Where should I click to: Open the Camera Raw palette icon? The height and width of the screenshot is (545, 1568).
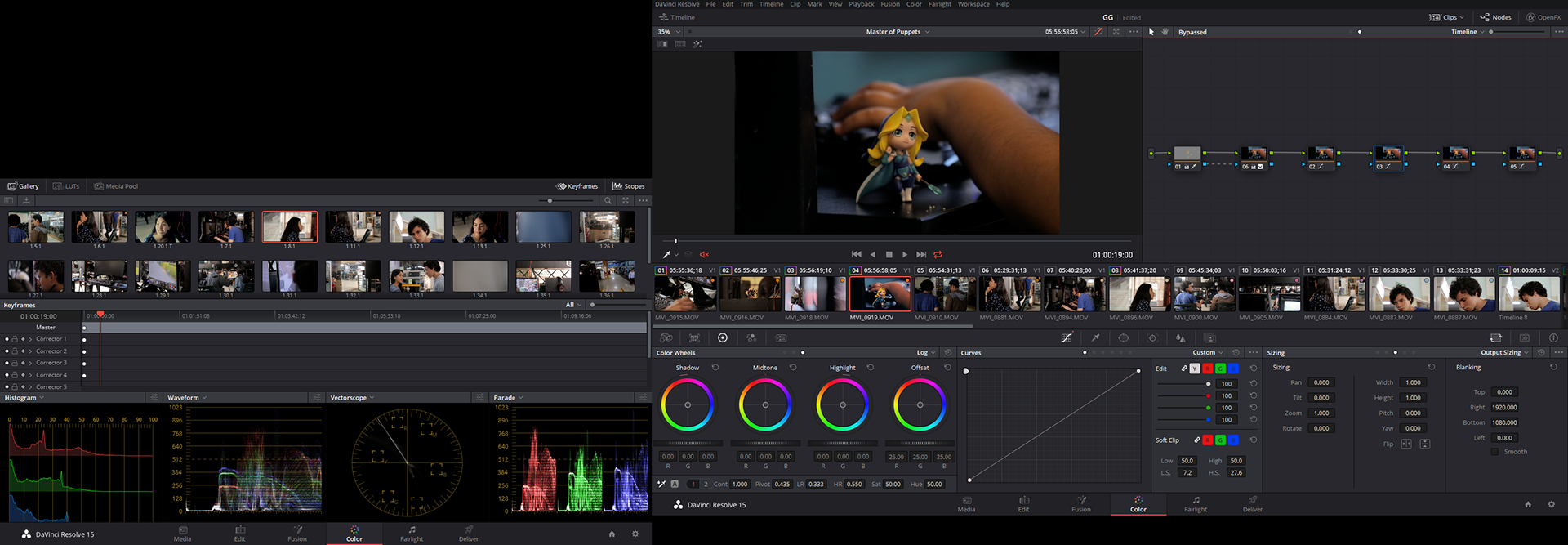(666, 337)
